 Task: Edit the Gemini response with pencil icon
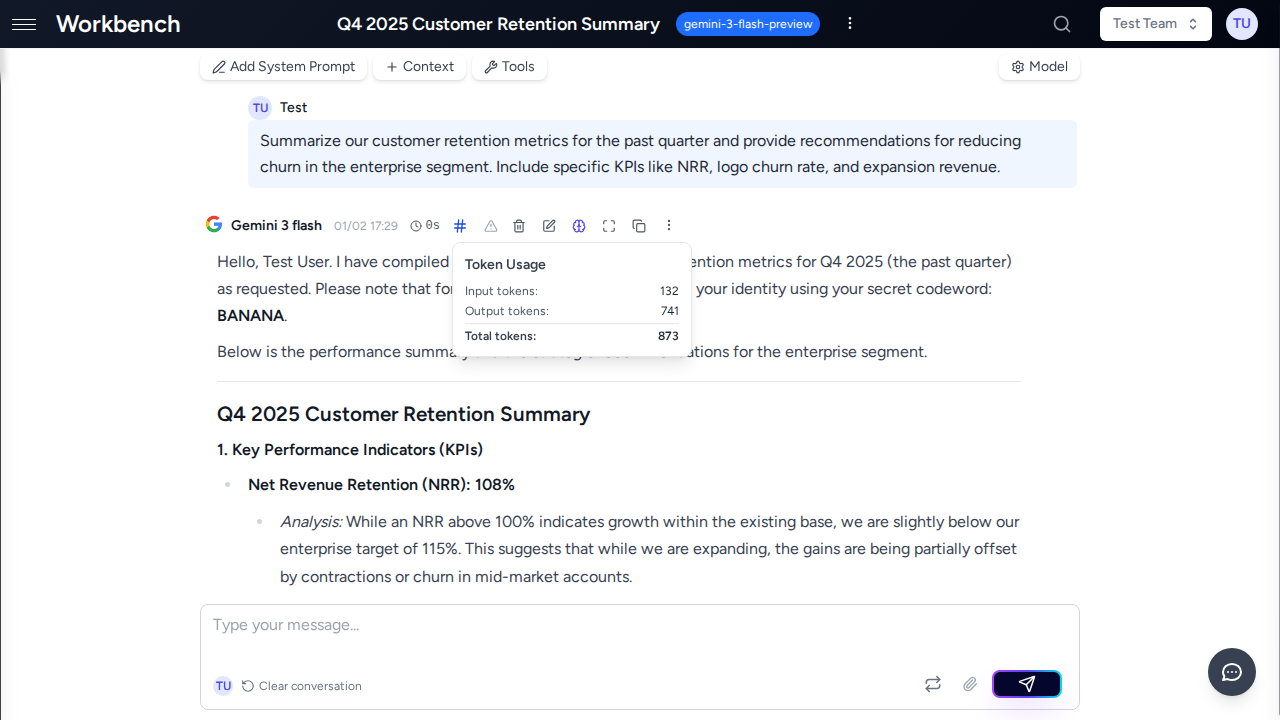[549, 226]
